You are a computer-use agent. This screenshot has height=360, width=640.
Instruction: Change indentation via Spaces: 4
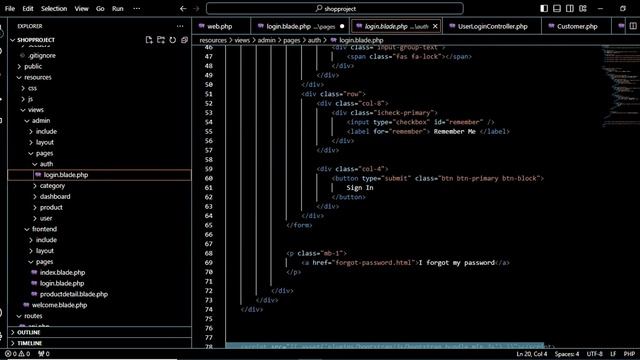pos(567,354)
